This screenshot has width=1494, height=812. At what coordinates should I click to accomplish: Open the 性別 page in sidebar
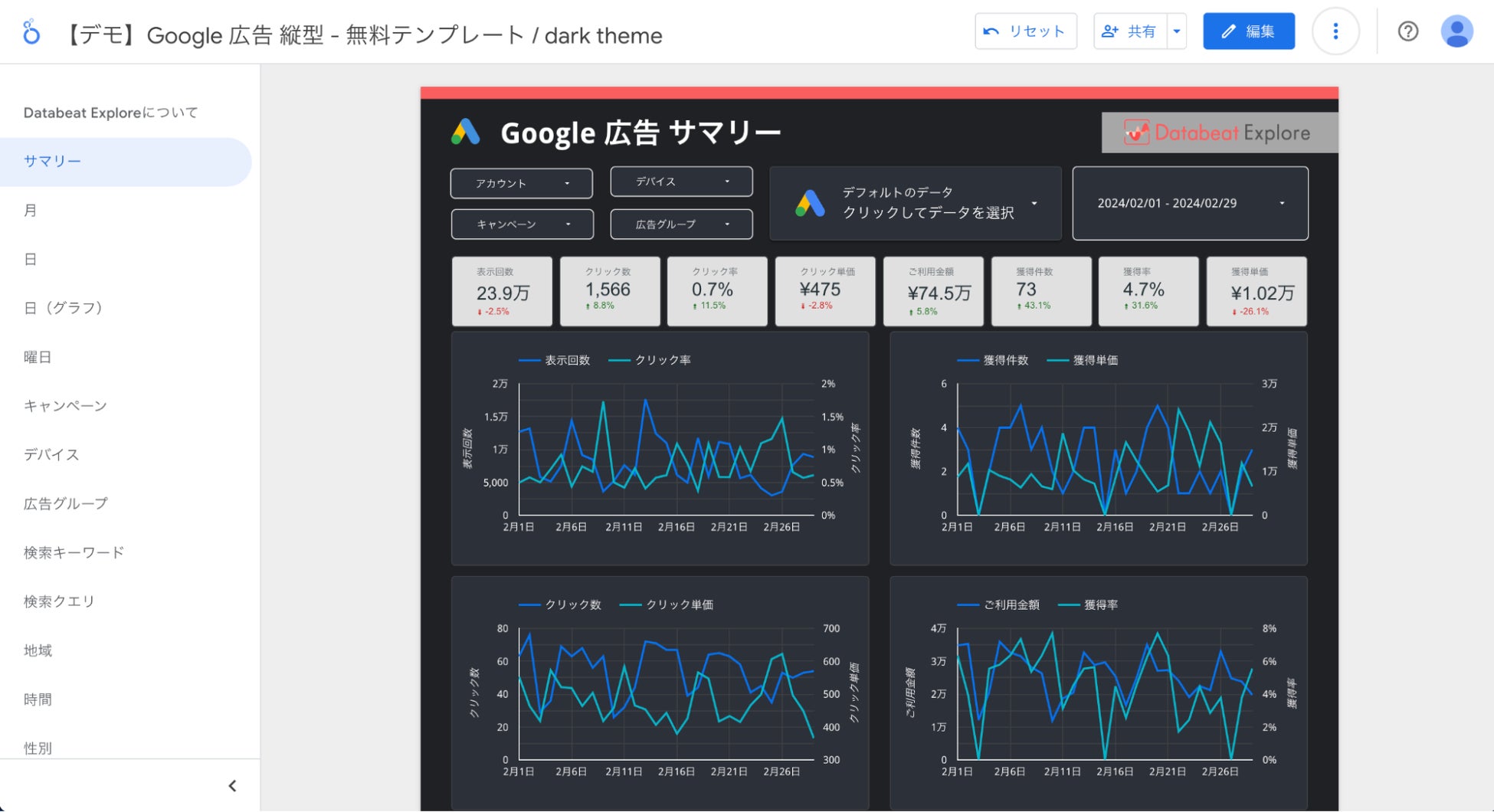coord(126,746)
